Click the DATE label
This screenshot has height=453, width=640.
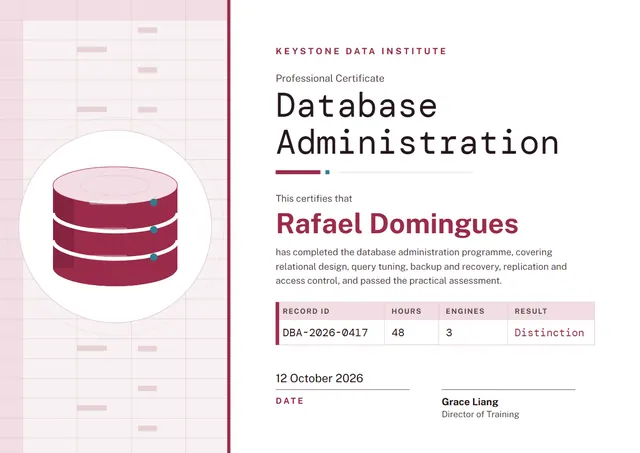[289, 401]
